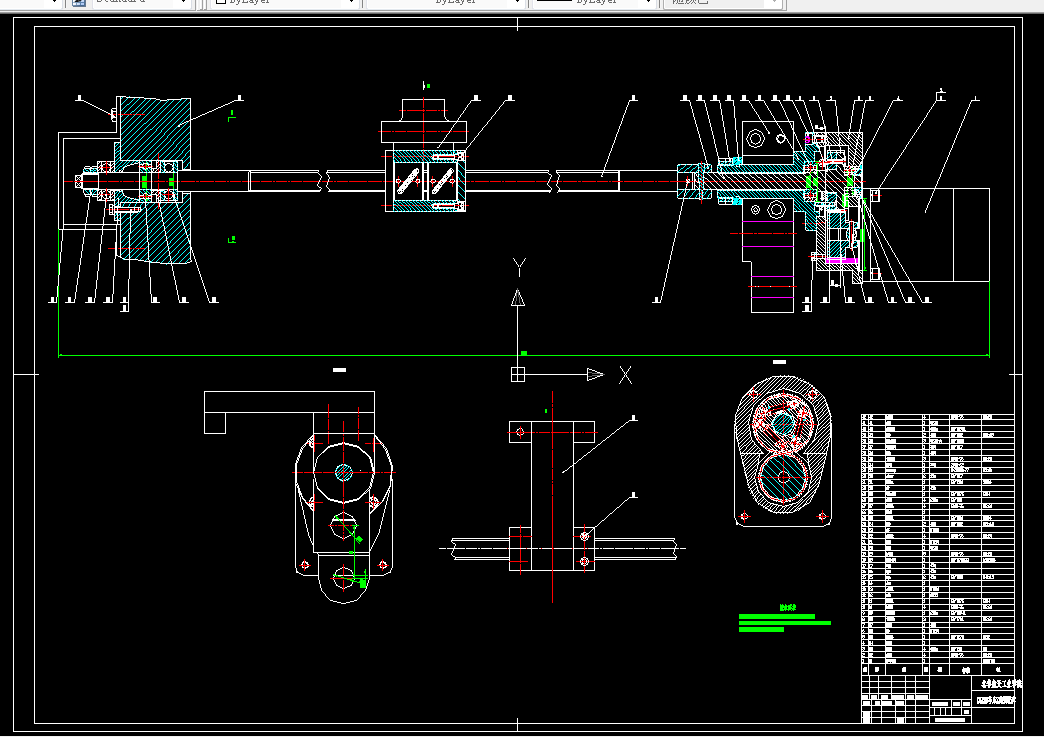
Task: Select the gear cross-section view
Action: (x=783, y=452)
